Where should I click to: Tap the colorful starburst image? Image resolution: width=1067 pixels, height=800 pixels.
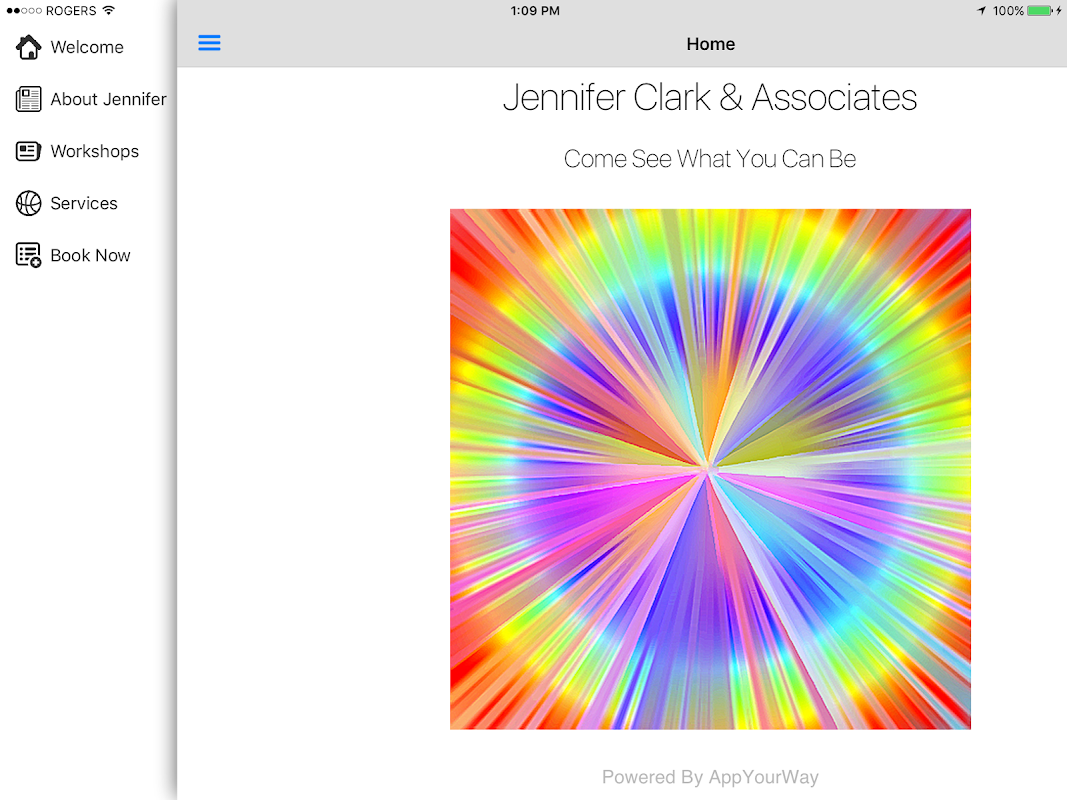pyautogui.click(x=710, y=469)
